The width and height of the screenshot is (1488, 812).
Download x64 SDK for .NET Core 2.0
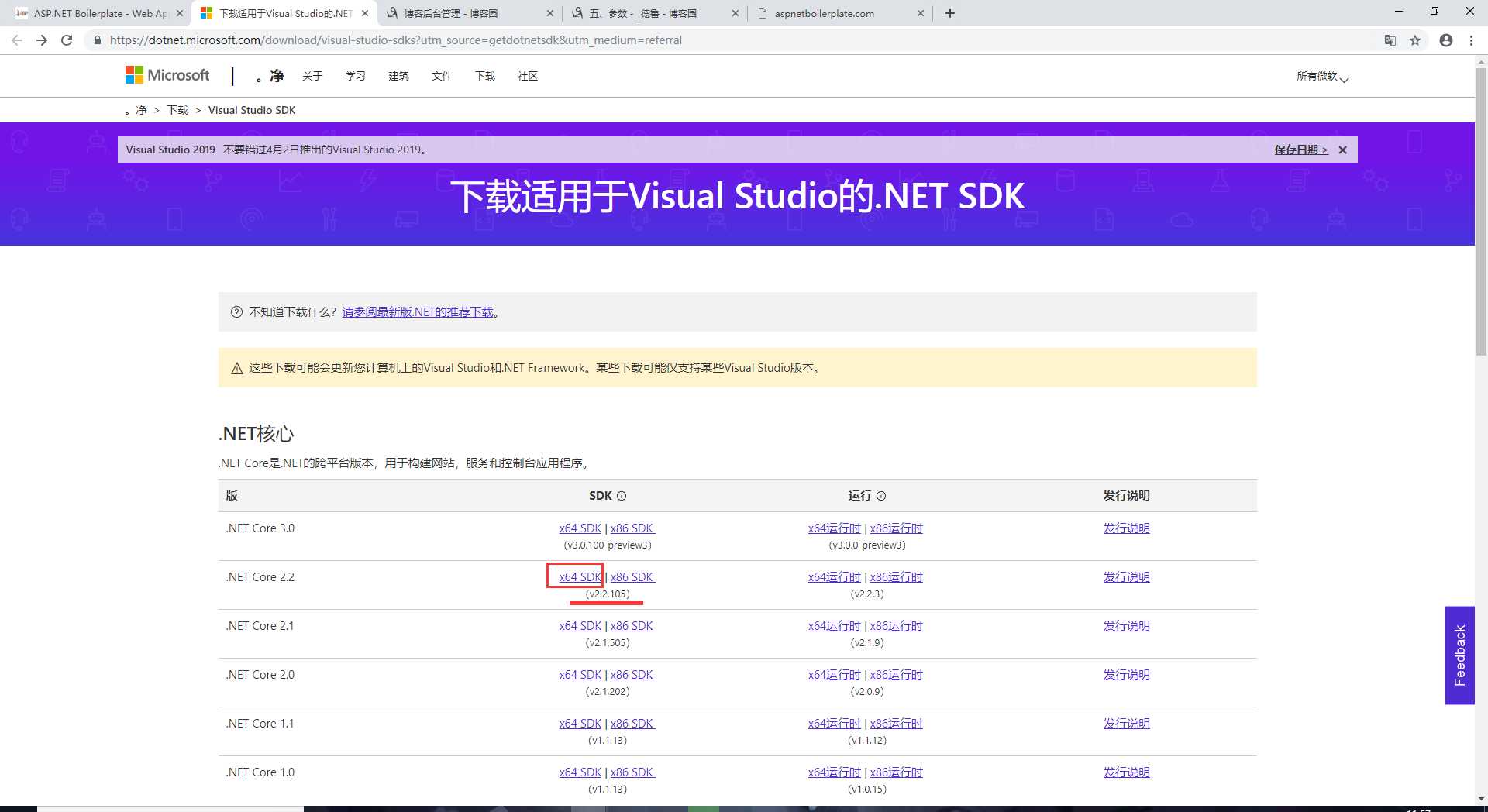pos(580,675)
